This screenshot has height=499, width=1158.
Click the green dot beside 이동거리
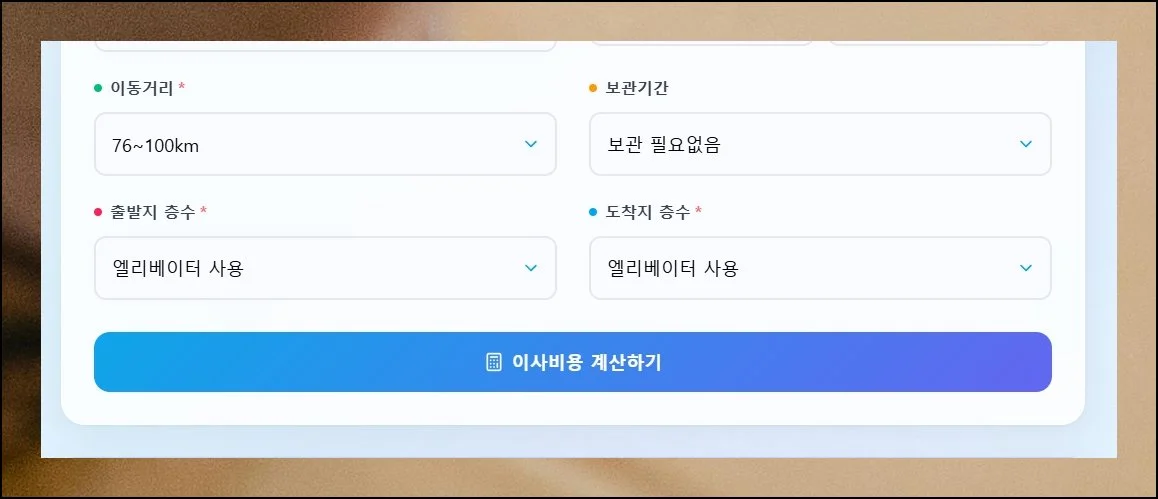(x=98, y=88)
